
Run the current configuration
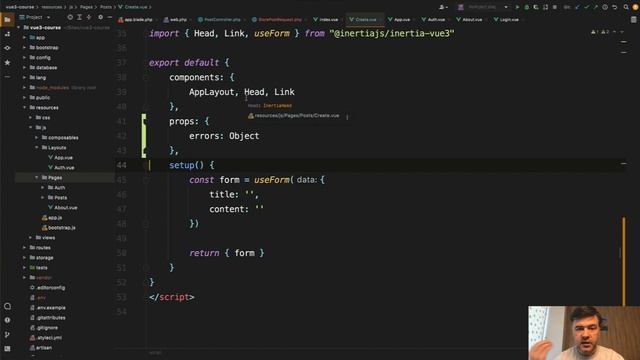tap(517, 7)
